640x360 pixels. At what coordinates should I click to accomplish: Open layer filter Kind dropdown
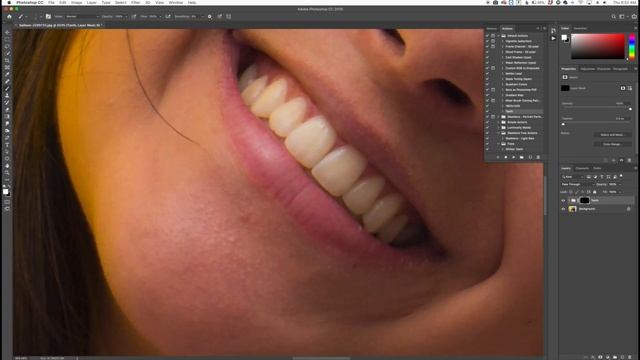pos(573,177)
